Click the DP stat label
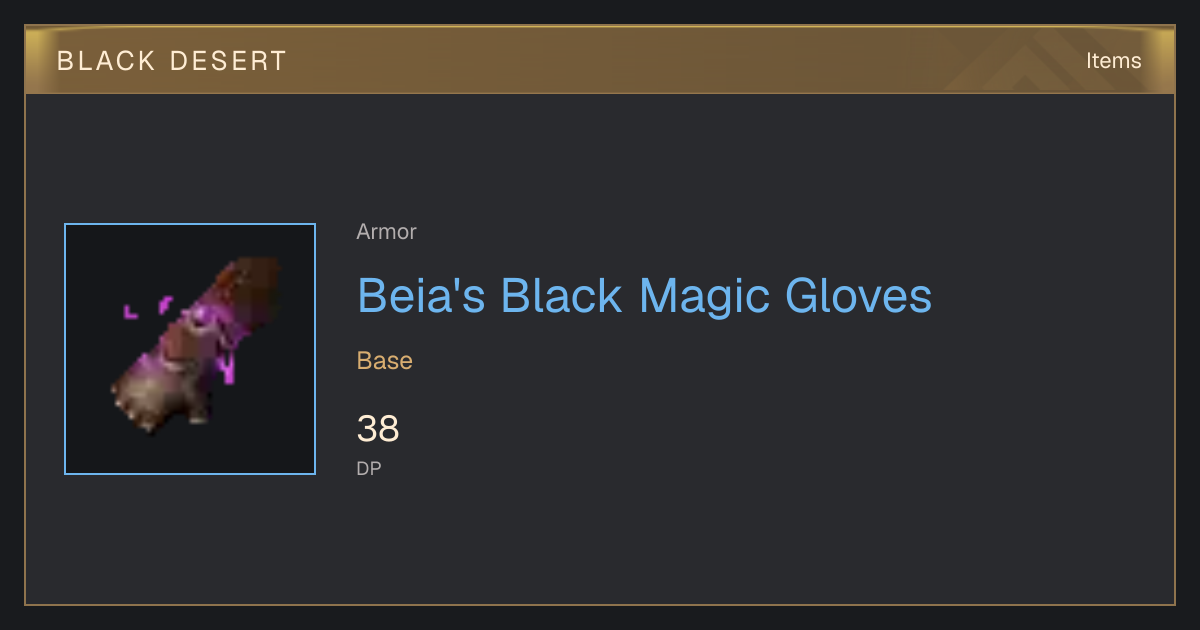This screenshot has width=1200, height=630. coord(369,468)
